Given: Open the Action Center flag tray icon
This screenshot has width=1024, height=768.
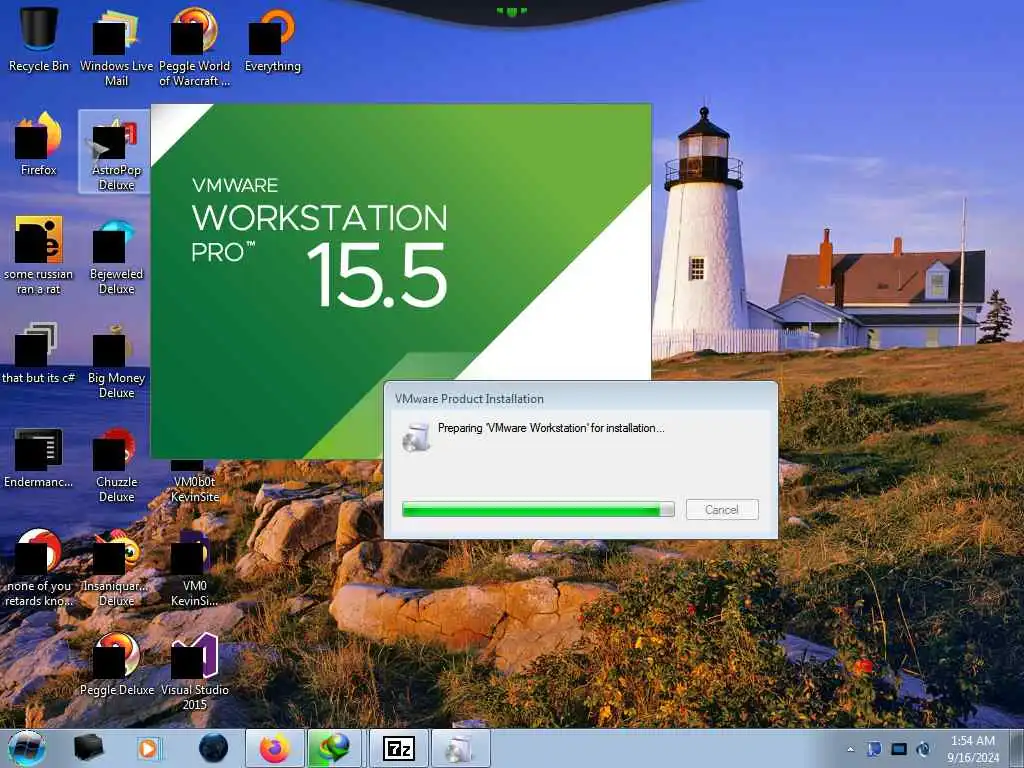Looking at the screenshot, I should (874, 749).
